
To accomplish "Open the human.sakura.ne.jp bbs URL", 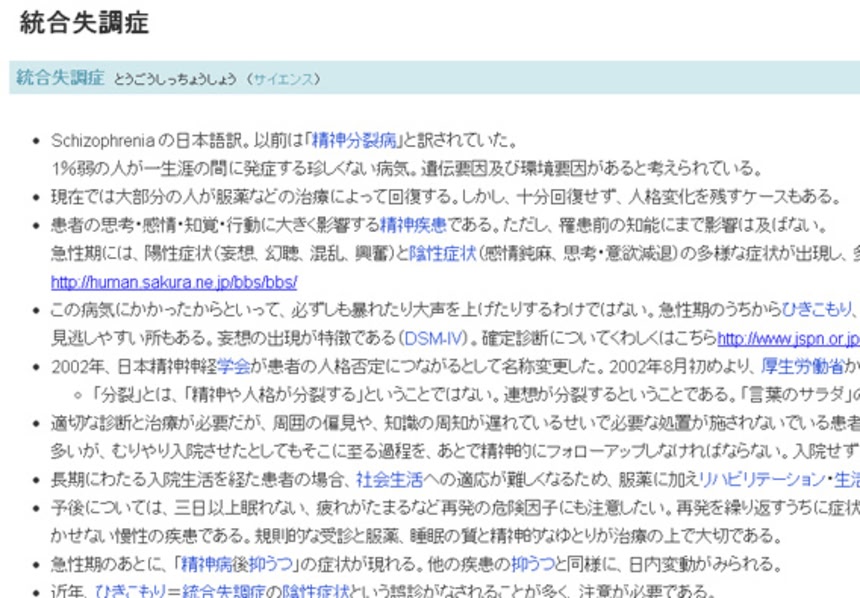I will tap(173, 282).
